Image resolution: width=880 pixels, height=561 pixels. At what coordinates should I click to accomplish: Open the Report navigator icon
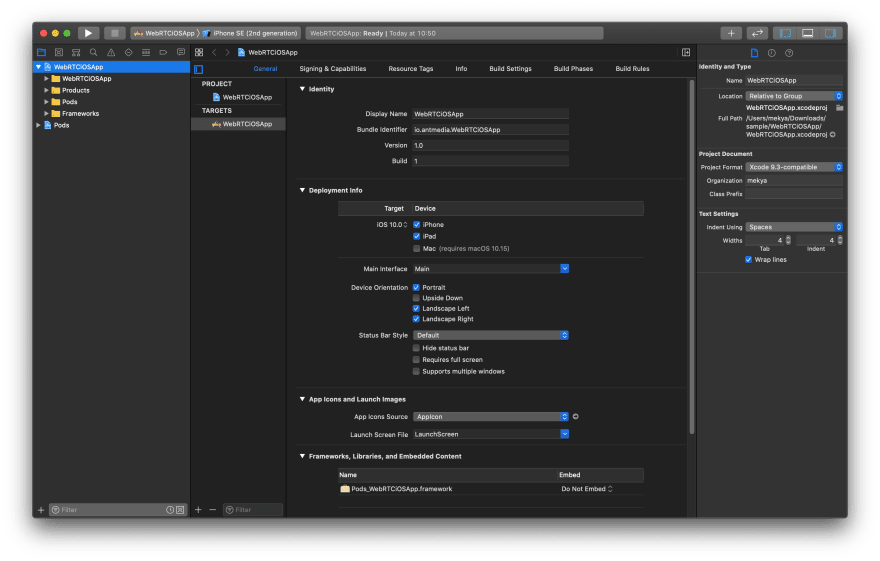pos(181,52)
